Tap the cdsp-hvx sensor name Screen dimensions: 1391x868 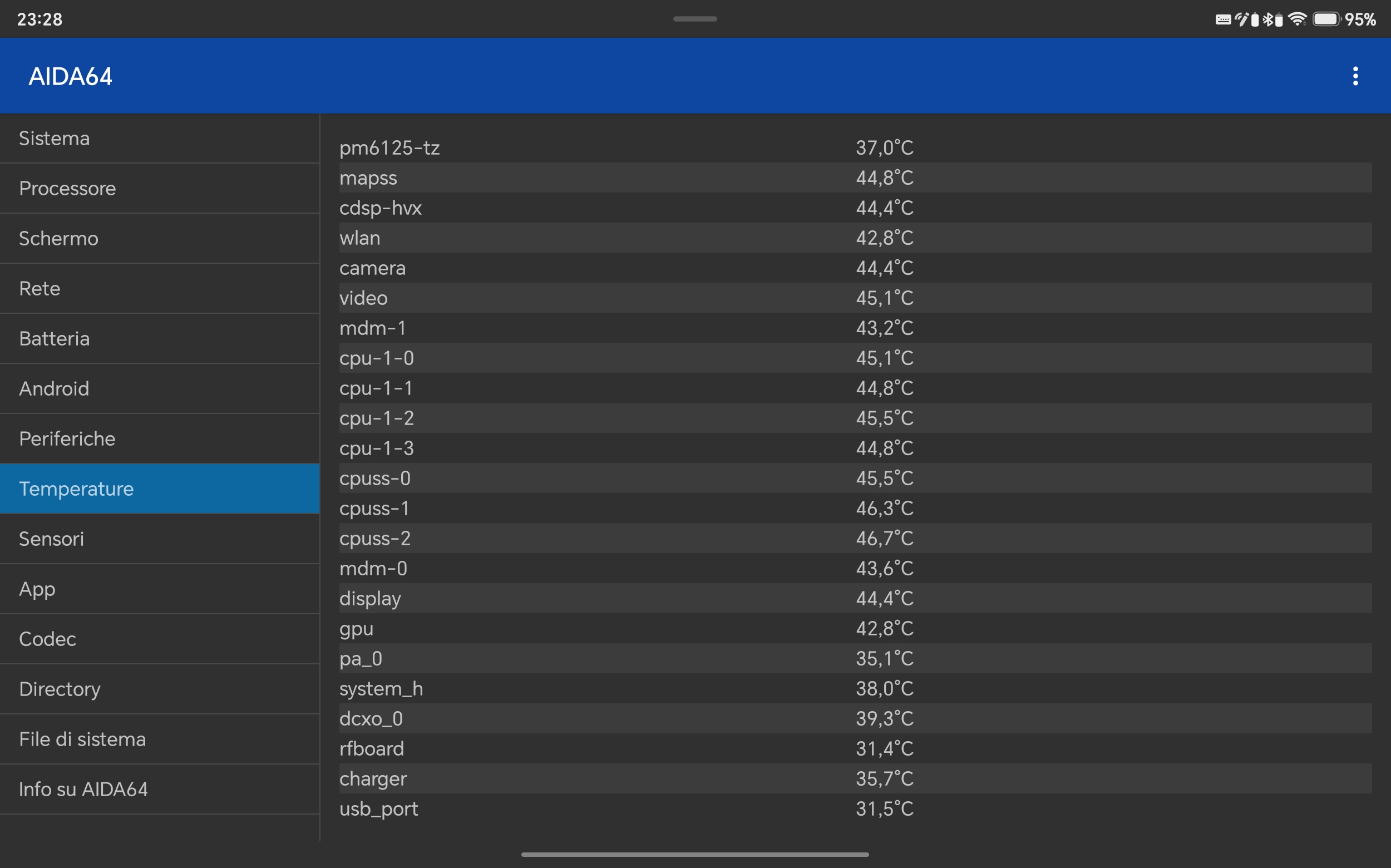point(380,208)
